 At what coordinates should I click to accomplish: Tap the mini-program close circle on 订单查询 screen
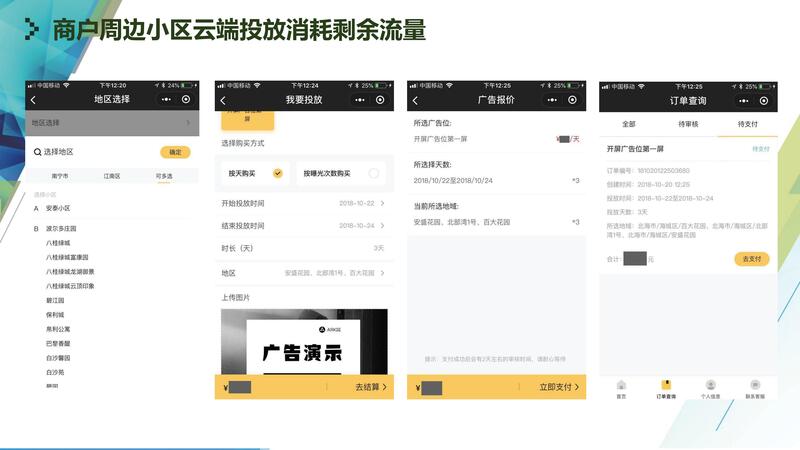tap(763, 100)
